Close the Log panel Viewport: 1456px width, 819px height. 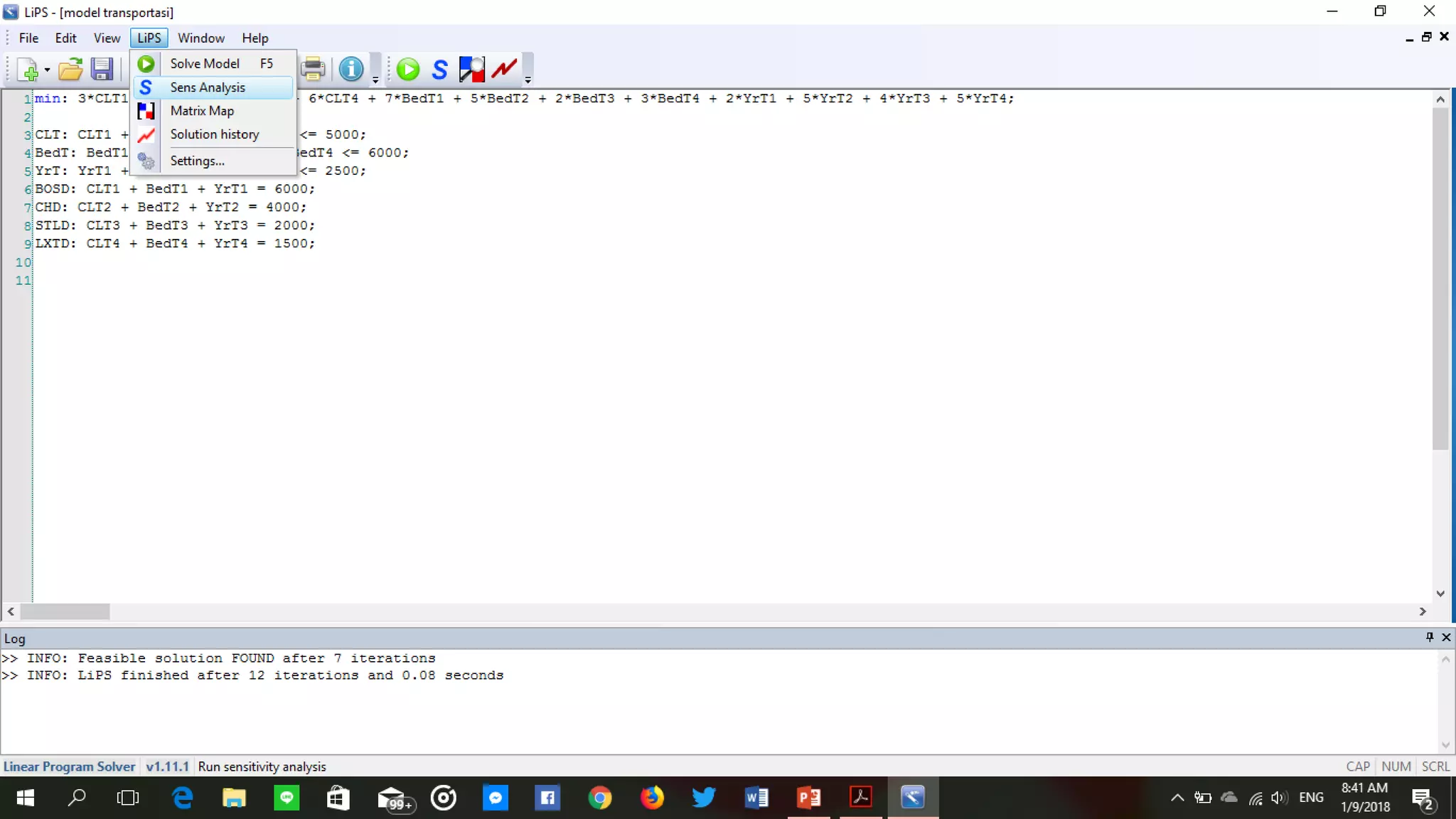click(x=1445, y=637)
